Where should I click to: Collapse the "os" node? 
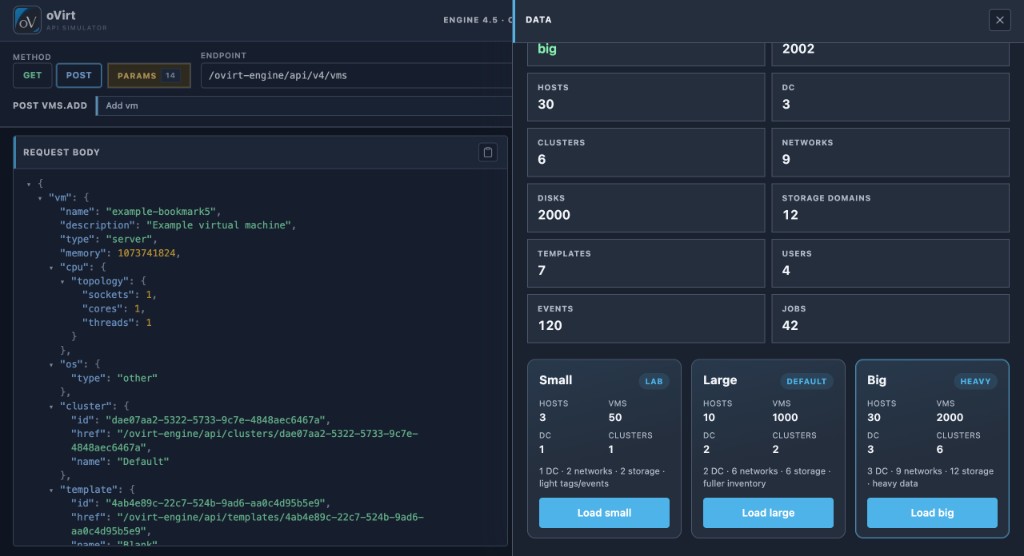click(x=51, y=365)
